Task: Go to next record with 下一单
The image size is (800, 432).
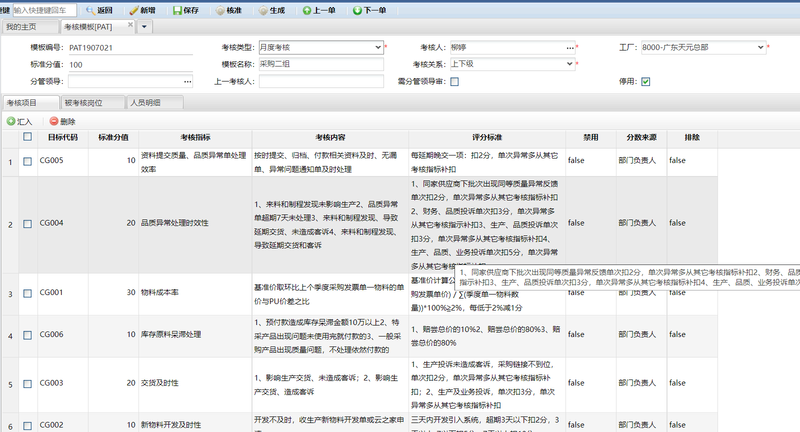Action: [x=369, y=10]
